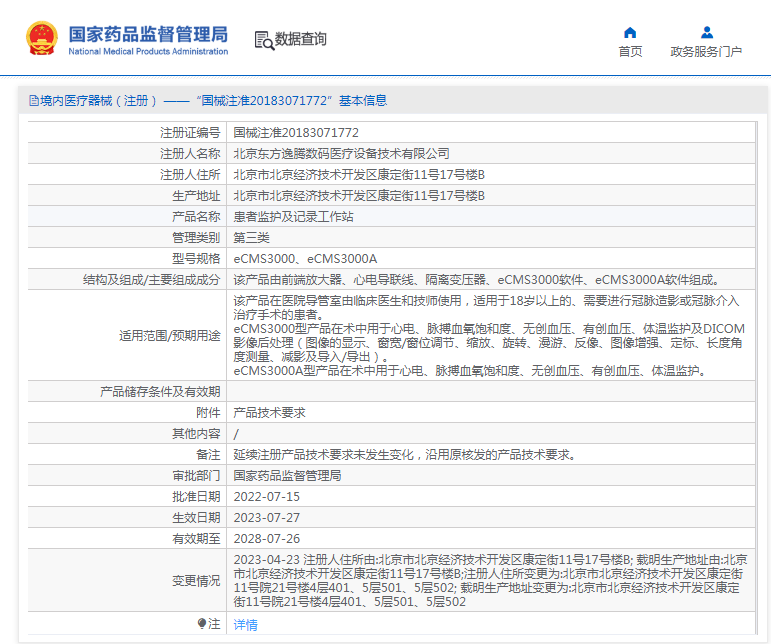The height and width of the screenshot is (644, 771).
Task: Click the 注册人住所 address value
Action: [359, 175]
